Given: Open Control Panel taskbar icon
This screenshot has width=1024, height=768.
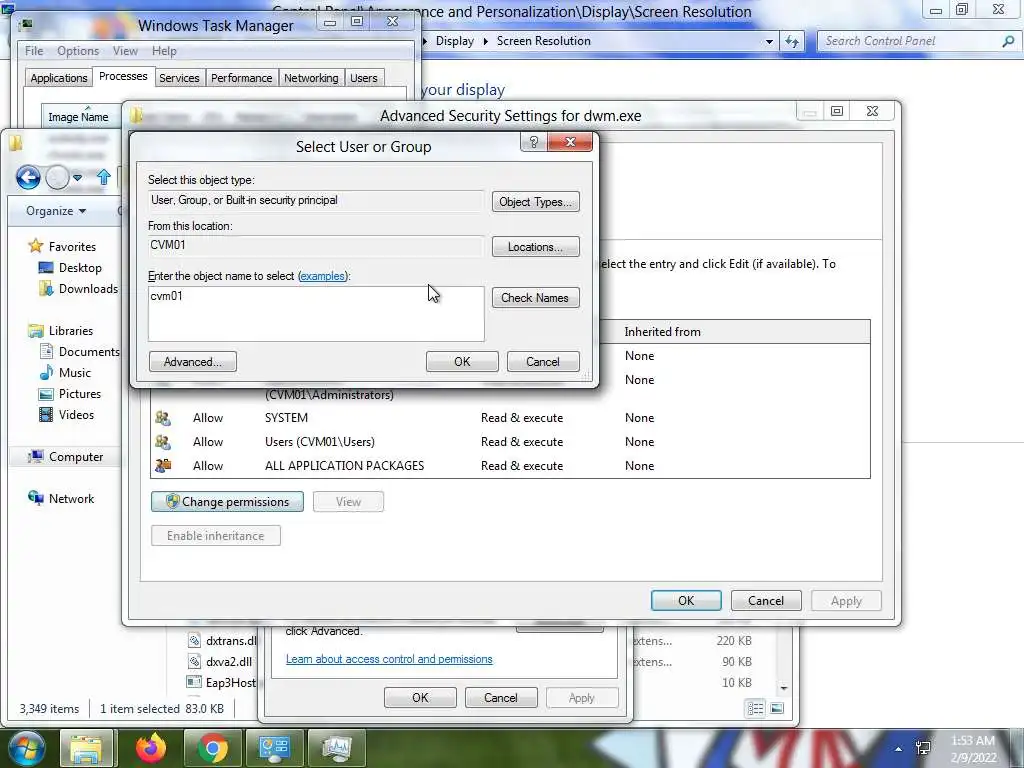Looking at the screenshot, I should (x=274, y=748).
